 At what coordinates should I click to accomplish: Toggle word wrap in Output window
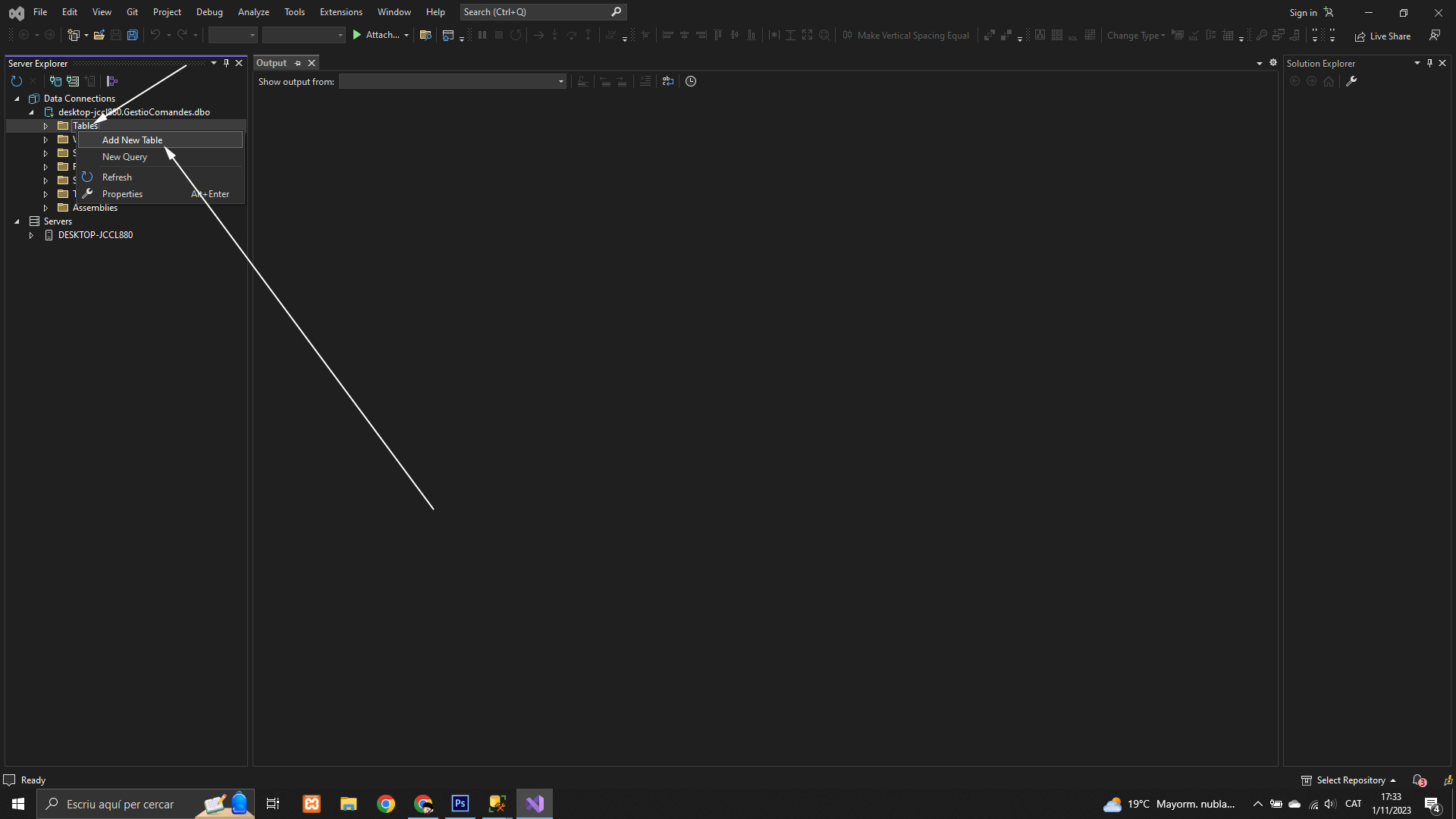(x=667, y=81)
